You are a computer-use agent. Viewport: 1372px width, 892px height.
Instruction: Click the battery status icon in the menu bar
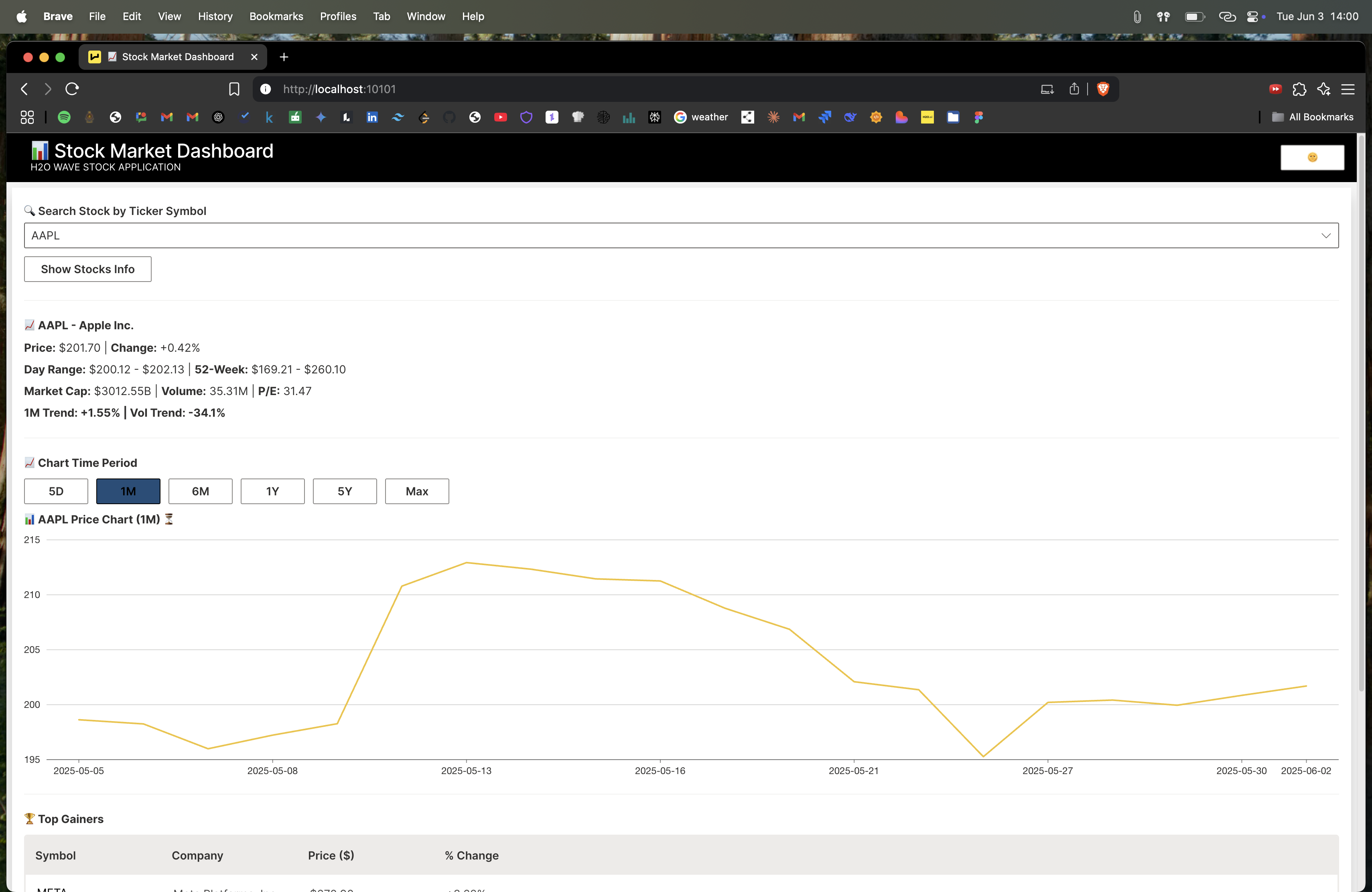(1194, 16)
